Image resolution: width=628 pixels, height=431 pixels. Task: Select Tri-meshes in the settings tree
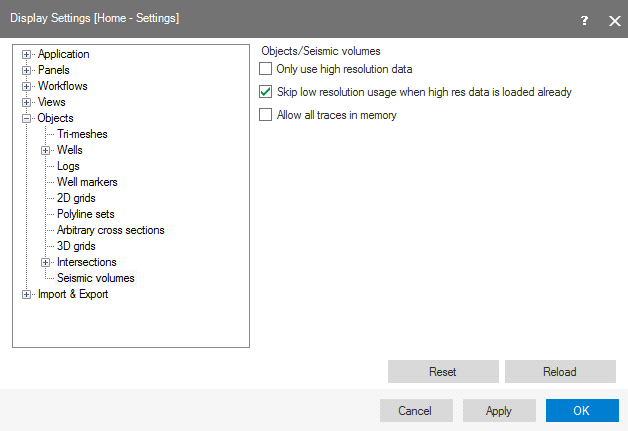82,134
